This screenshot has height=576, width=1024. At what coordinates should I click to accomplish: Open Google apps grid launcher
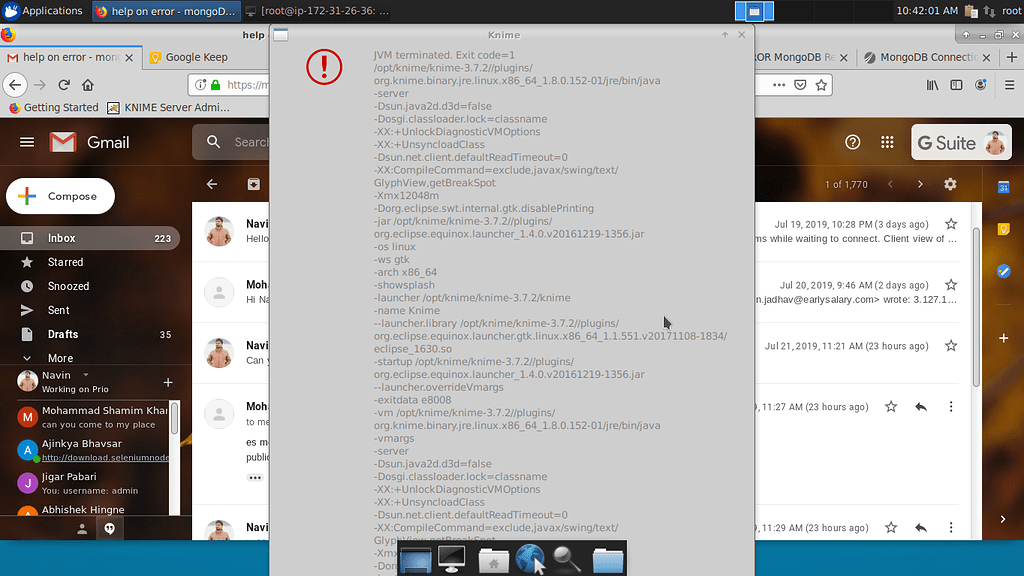pyautogui.click(x=885, y=142)
